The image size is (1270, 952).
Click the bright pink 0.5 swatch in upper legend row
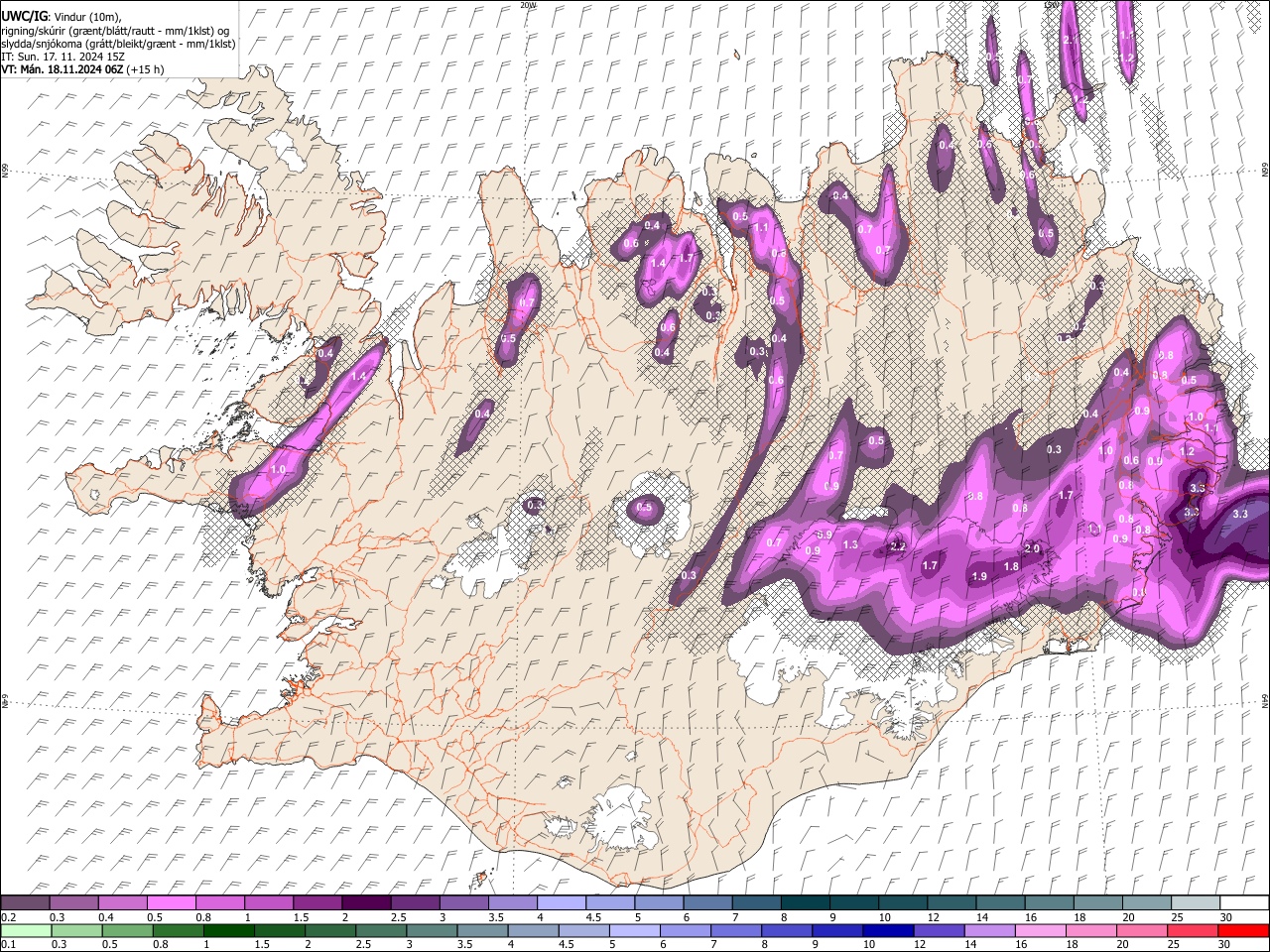point(171,903)
